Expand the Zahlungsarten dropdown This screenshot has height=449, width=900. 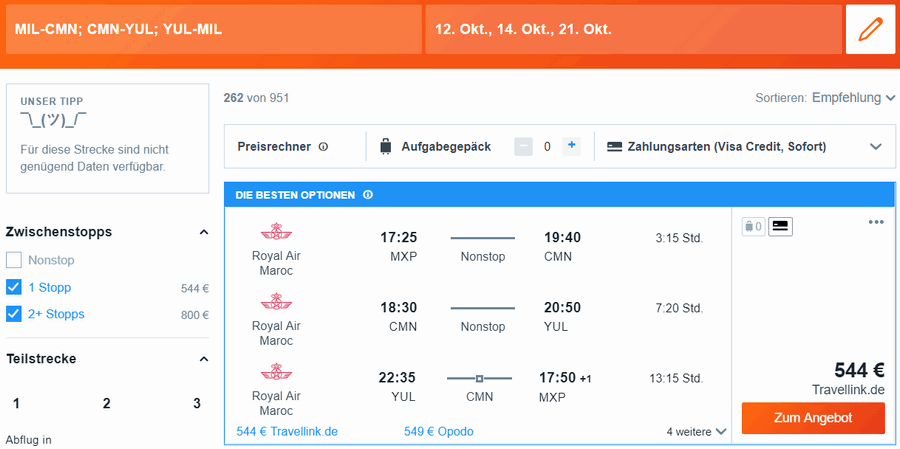click(x=875, y=147)
